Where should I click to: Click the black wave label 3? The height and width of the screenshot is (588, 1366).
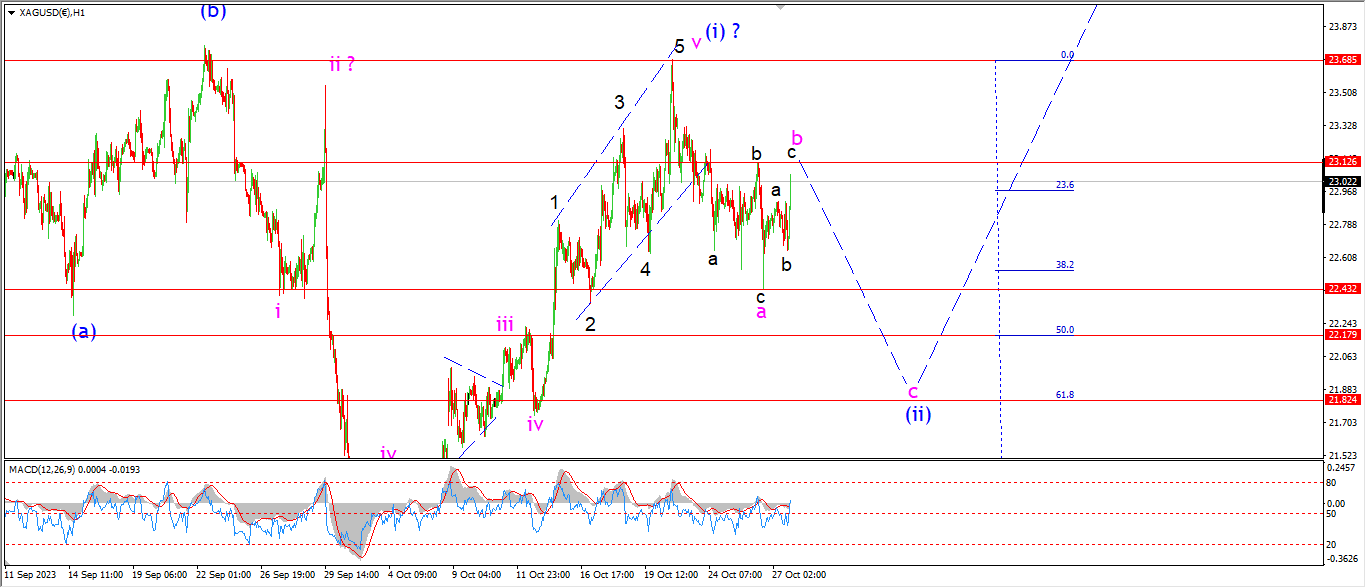click(619, 101)
